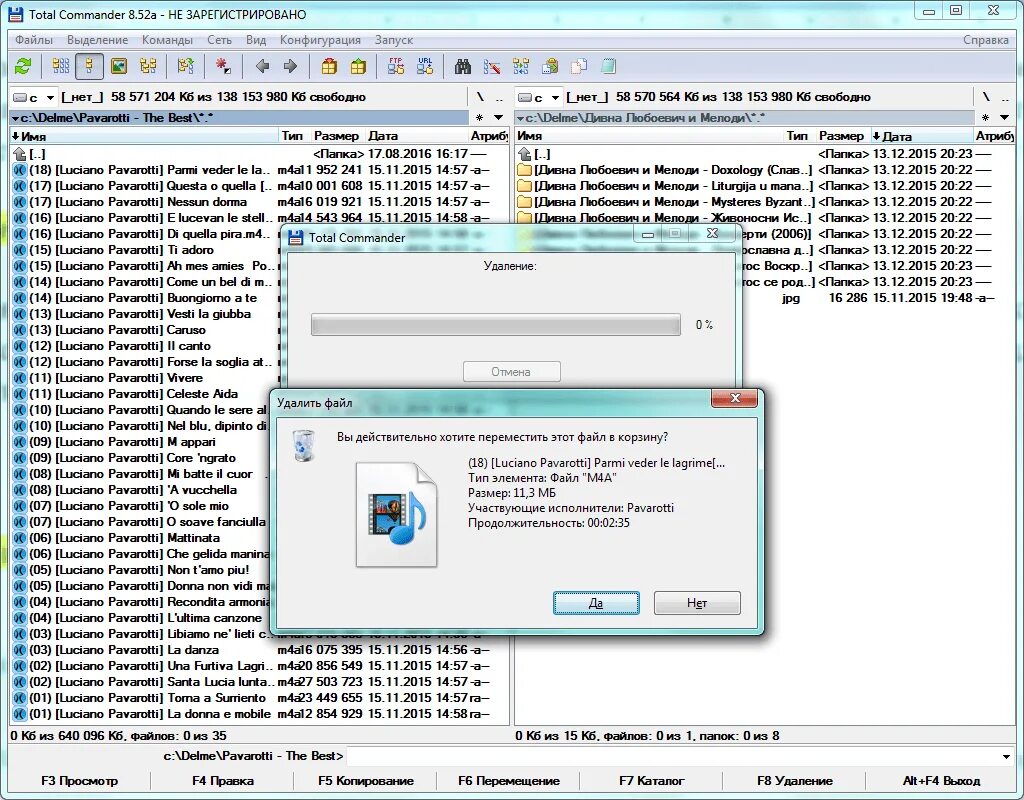Image resolution: width=1024 pixels, height=800 pixels.
Task: Open the Выделение menu
Action: click(97, 40)
